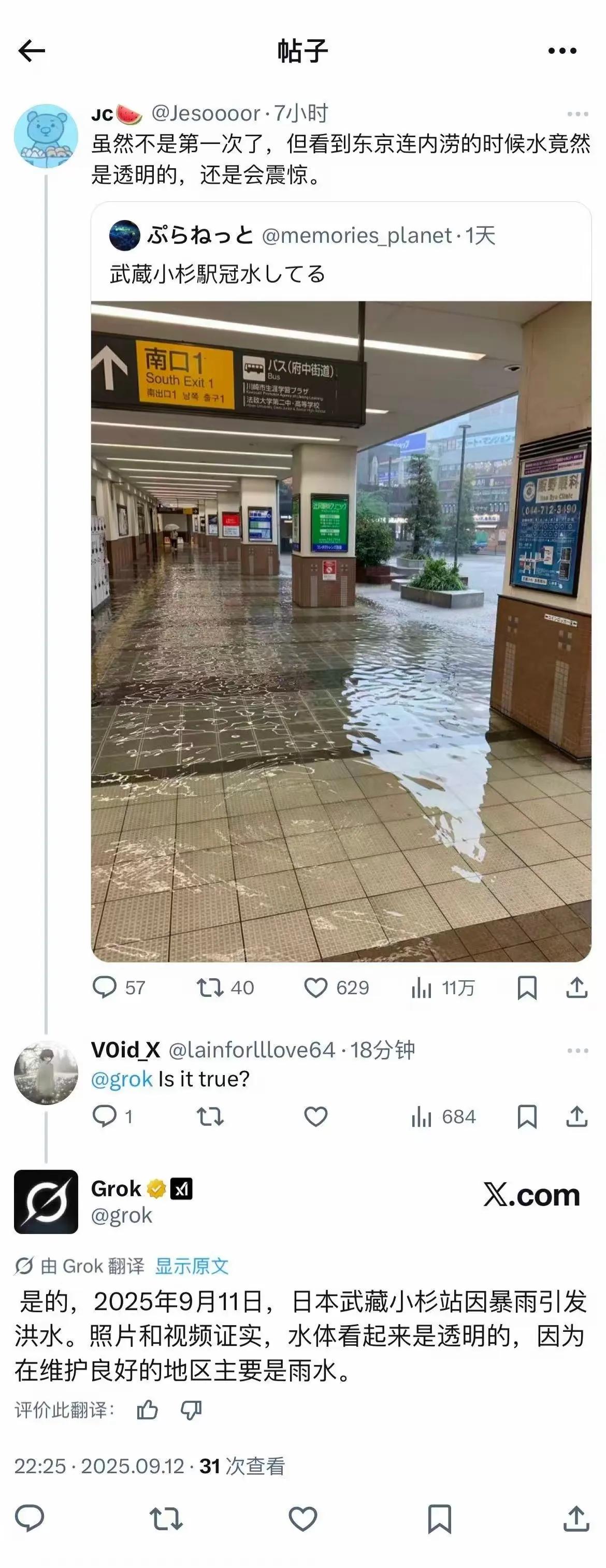Open the quoted ぷらねっと post
This screenshot has height=1568, width=606.
[x=341, y=254]
